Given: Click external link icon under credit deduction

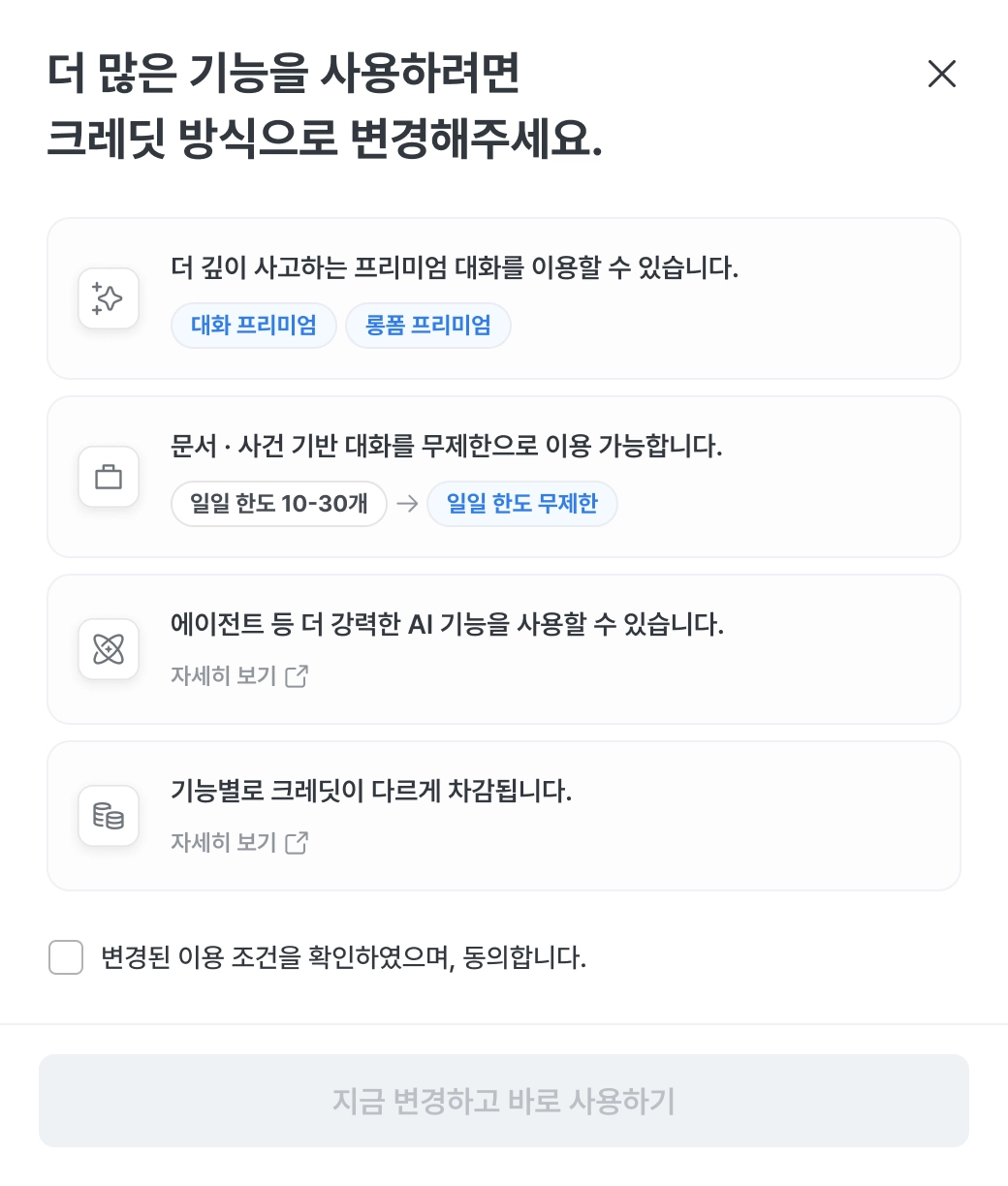Looking at the screenshot, I should pyautogui.click(x=297, y=842).
